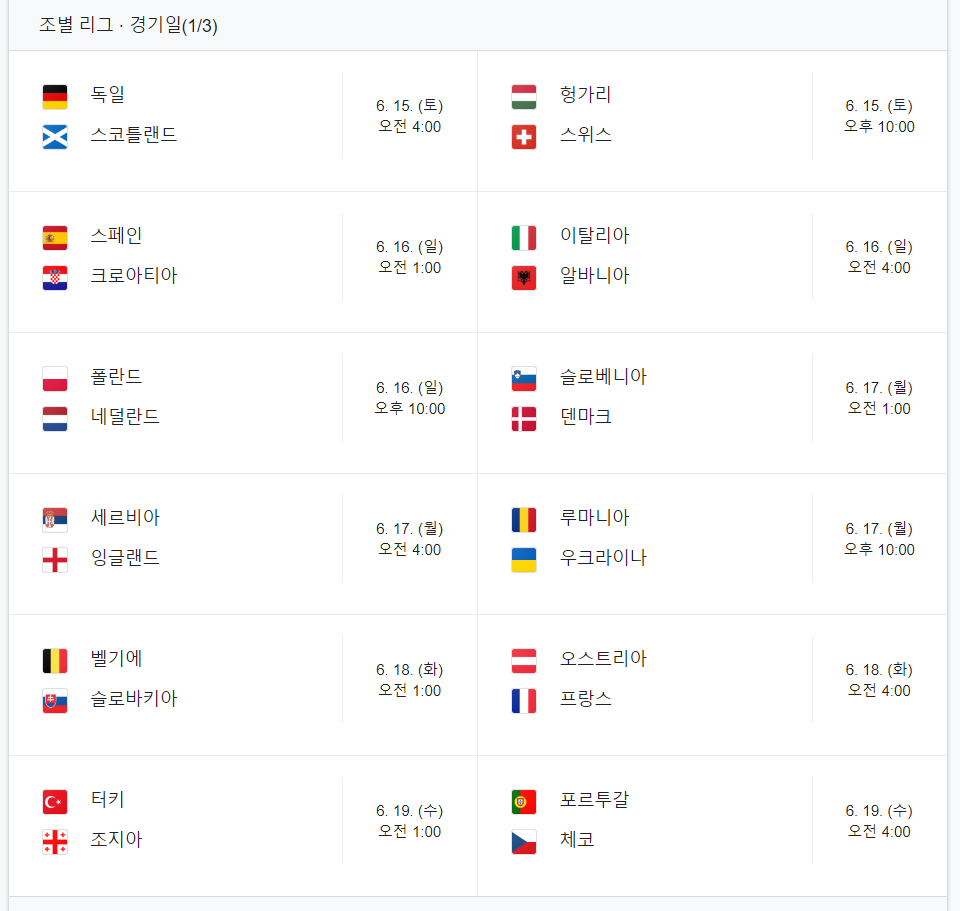Click the Portugal flag icon
The width and height of the screenshot is (960, 911).
523,801
